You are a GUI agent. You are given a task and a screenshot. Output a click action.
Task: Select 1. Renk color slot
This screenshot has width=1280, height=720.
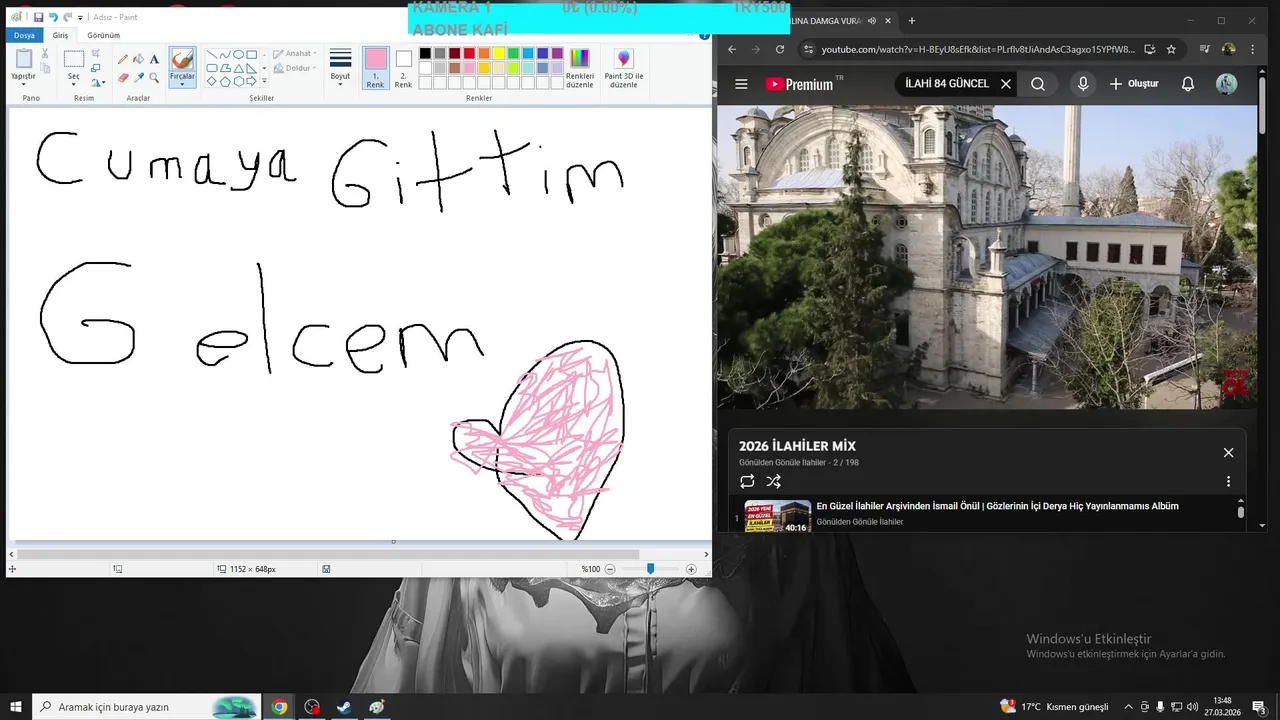click(x=375, y=68)
